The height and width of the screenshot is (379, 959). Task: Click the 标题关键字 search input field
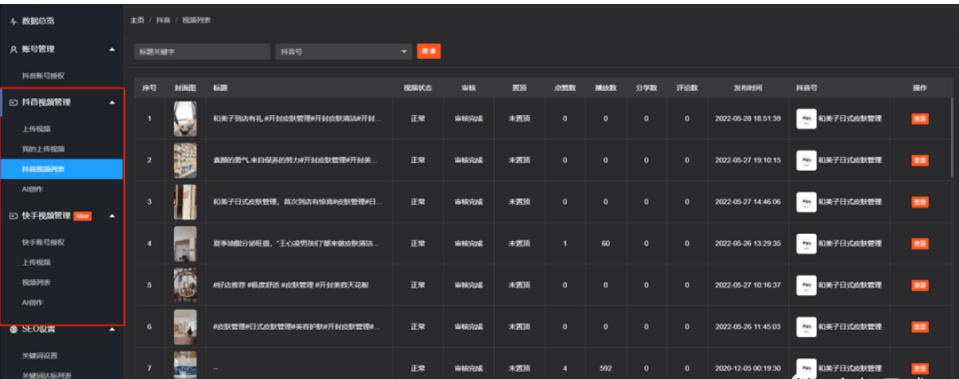pyautogui.click(x=202, y=52)
